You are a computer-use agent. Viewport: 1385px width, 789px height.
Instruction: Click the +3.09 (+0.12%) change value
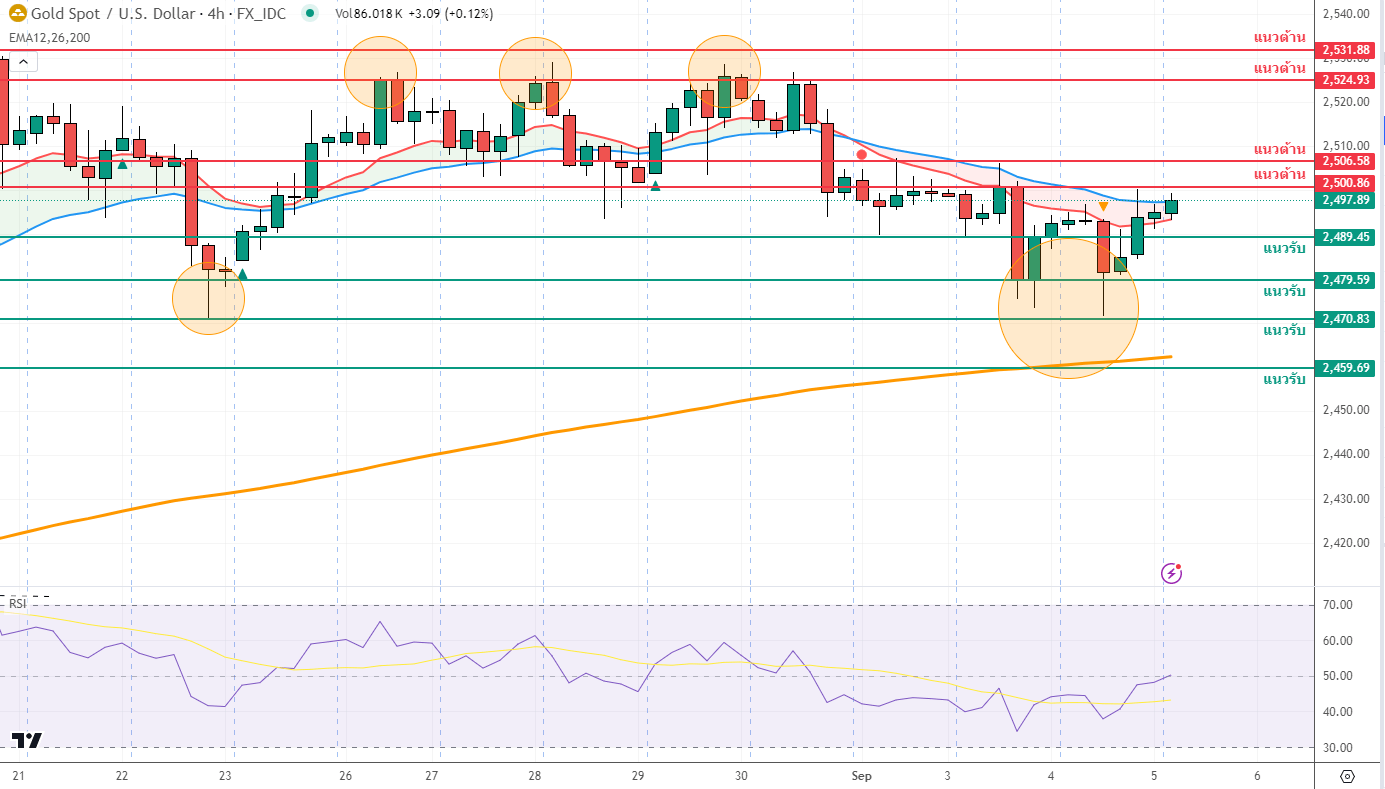[451, 14]
